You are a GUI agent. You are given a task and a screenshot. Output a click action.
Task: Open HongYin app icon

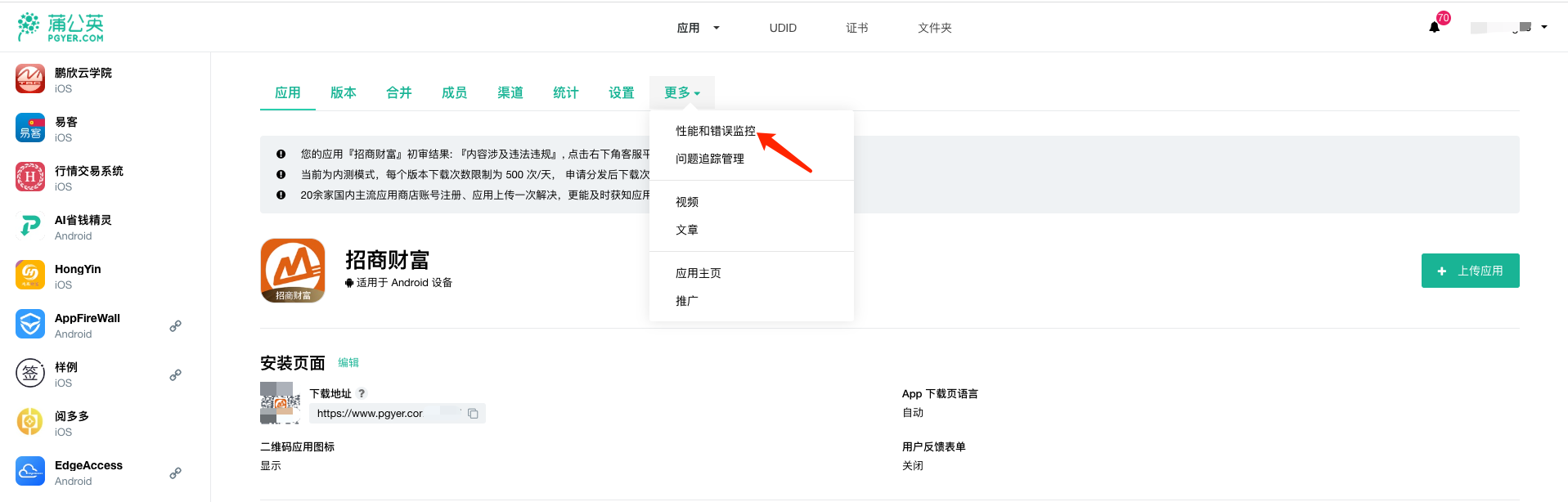click(30, 276)
